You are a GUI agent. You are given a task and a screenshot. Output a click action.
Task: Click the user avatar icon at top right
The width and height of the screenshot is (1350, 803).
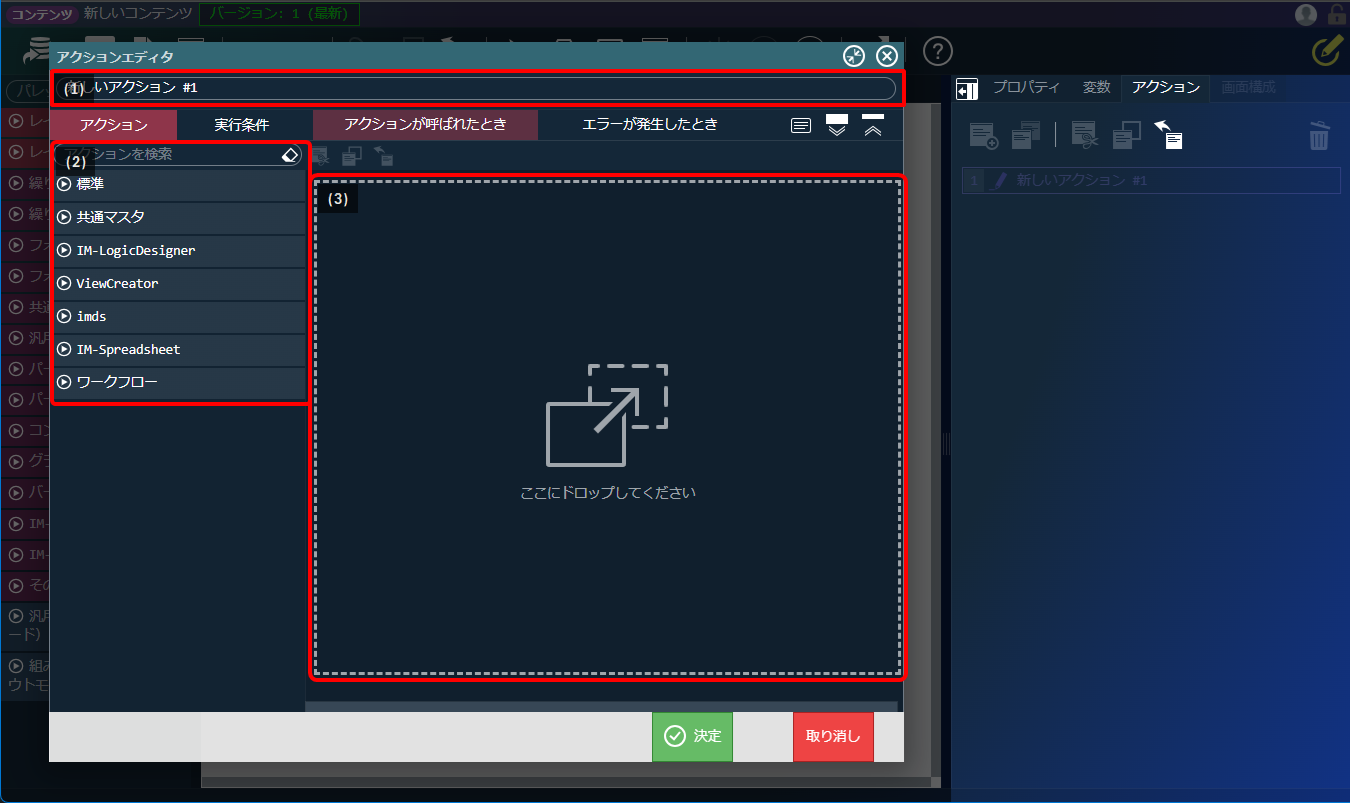[1306, 14]
